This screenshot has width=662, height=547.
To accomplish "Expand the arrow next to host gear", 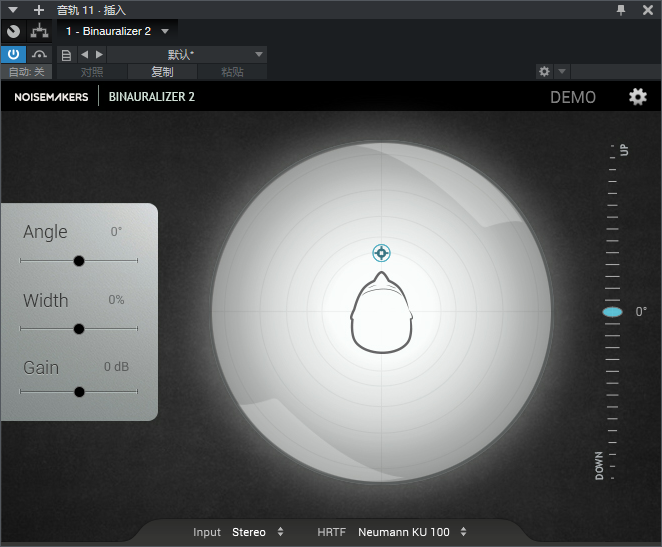I will pos(562,71).
